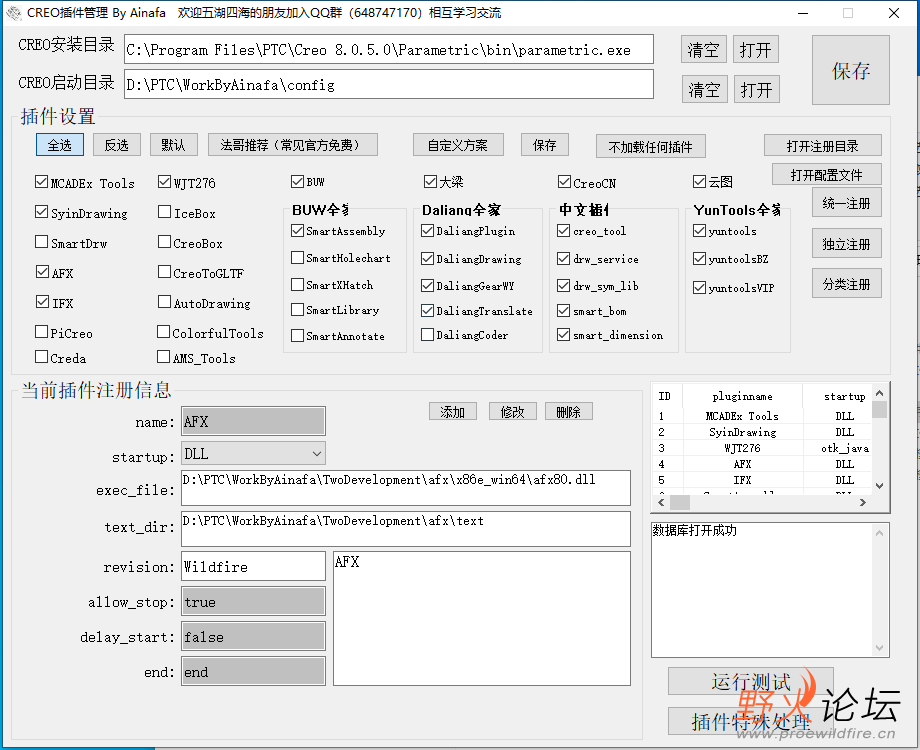Click the 统一注册 button
This screenshot has height=750, width=920.
coord(846,203)
